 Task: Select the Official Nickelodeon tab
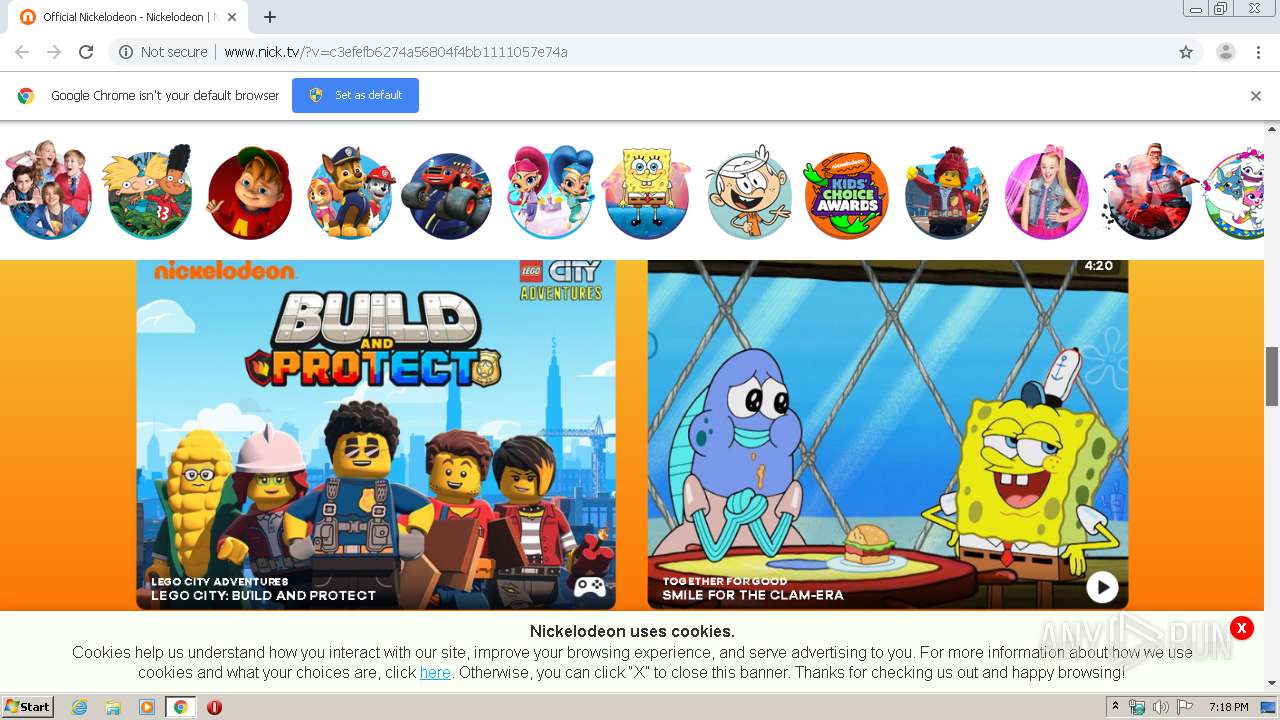pos(127,17)
